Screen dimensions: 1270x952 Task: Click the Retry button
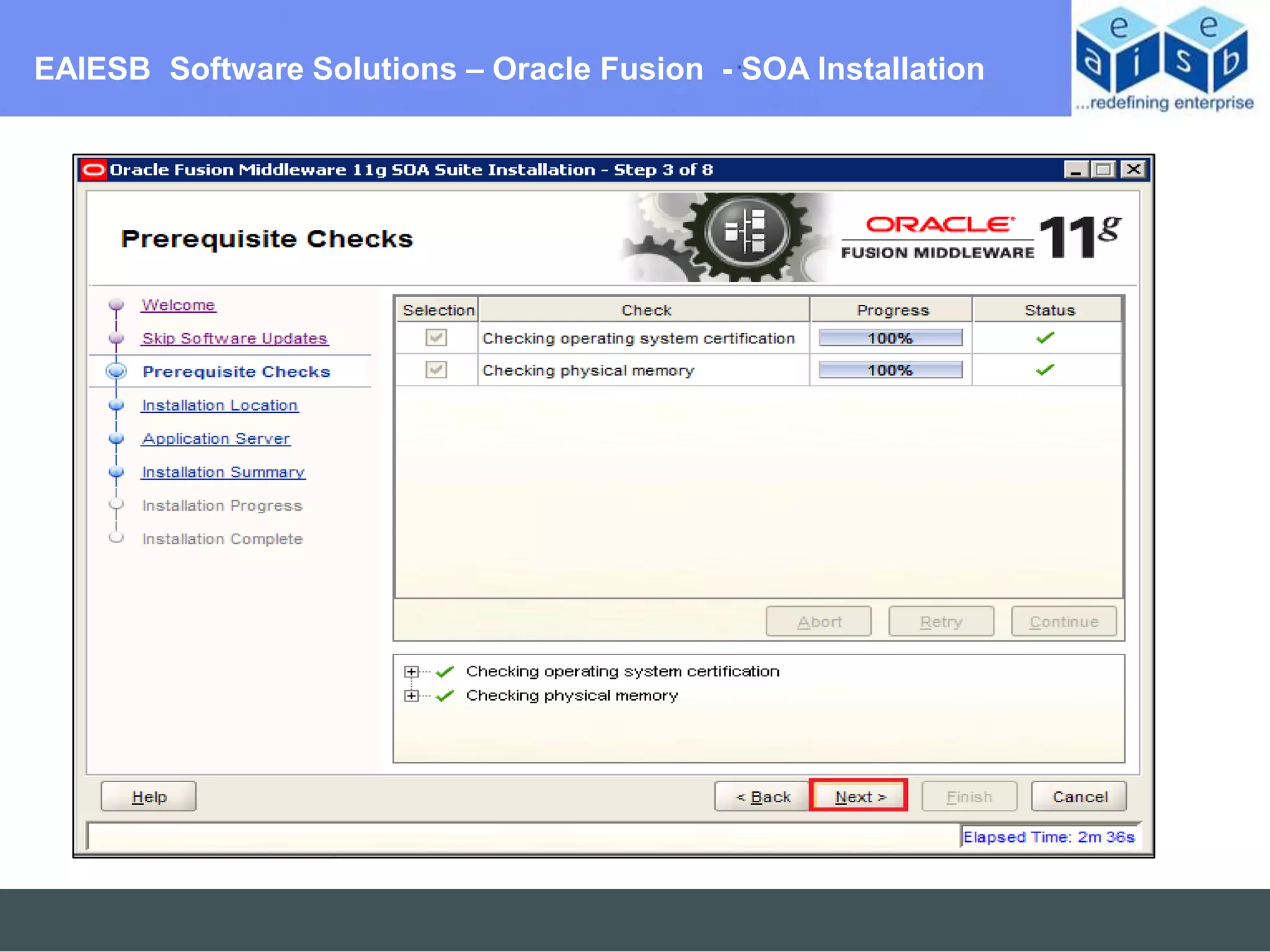(x=941, y=622)
